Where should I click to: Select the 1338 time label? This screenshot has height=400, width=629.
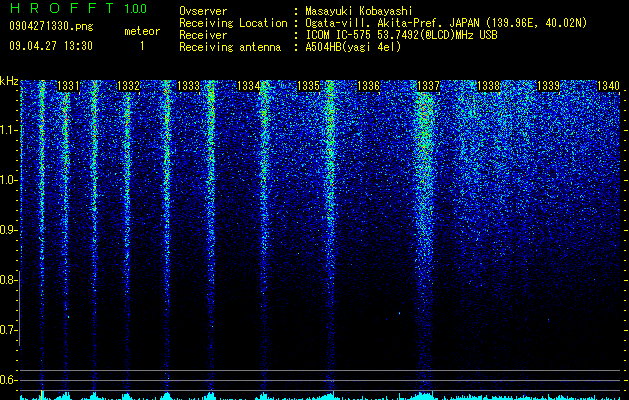(x=489, y=86)
